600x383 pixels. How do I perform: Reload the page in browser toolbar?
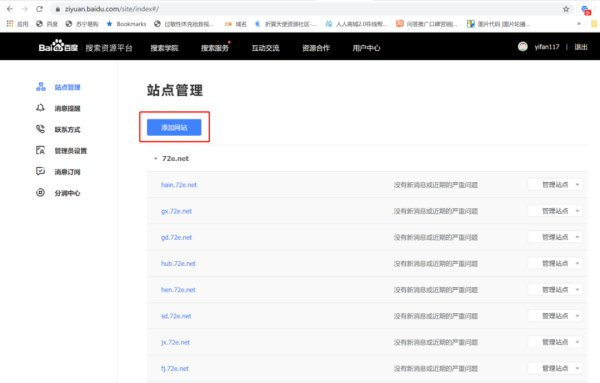tap(39, 9)
